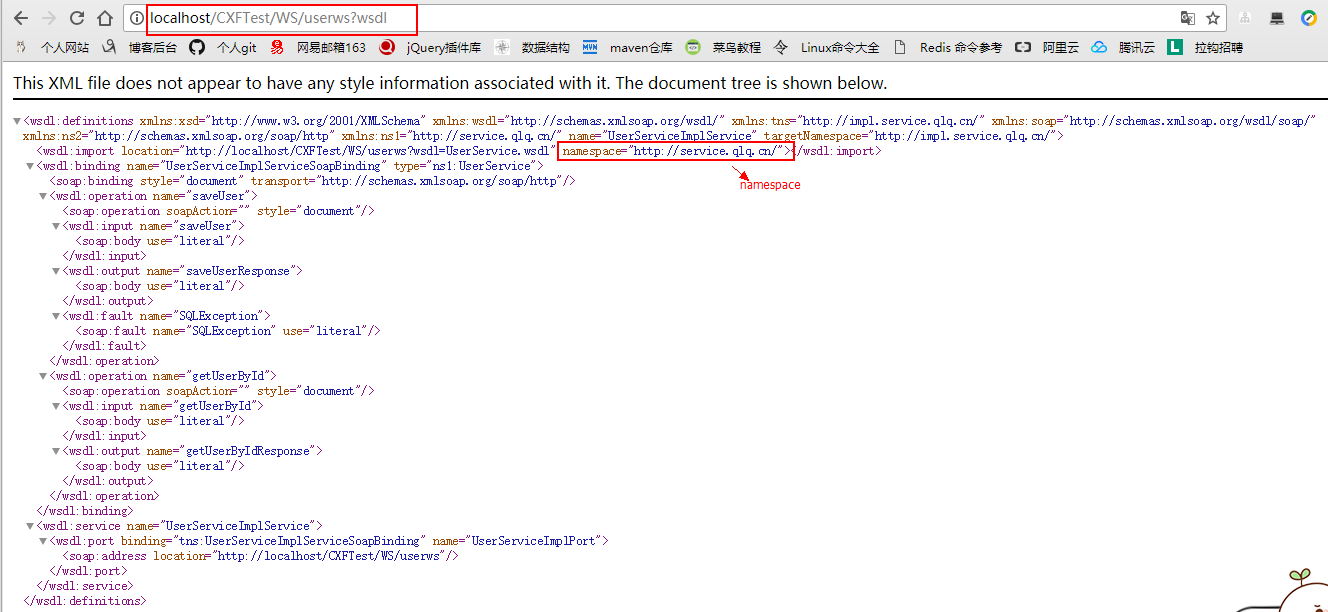
Task: Collapse the wsdl:output getUserByIdResponse node
Action: click(x=54, y=451)
